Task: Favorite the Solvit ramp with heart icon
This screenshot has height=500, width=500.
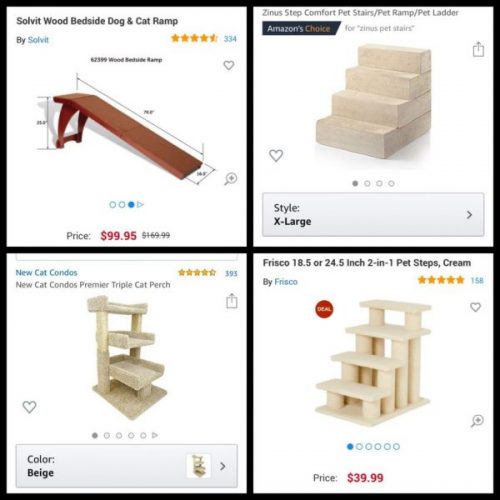Action: click(229, 65)
